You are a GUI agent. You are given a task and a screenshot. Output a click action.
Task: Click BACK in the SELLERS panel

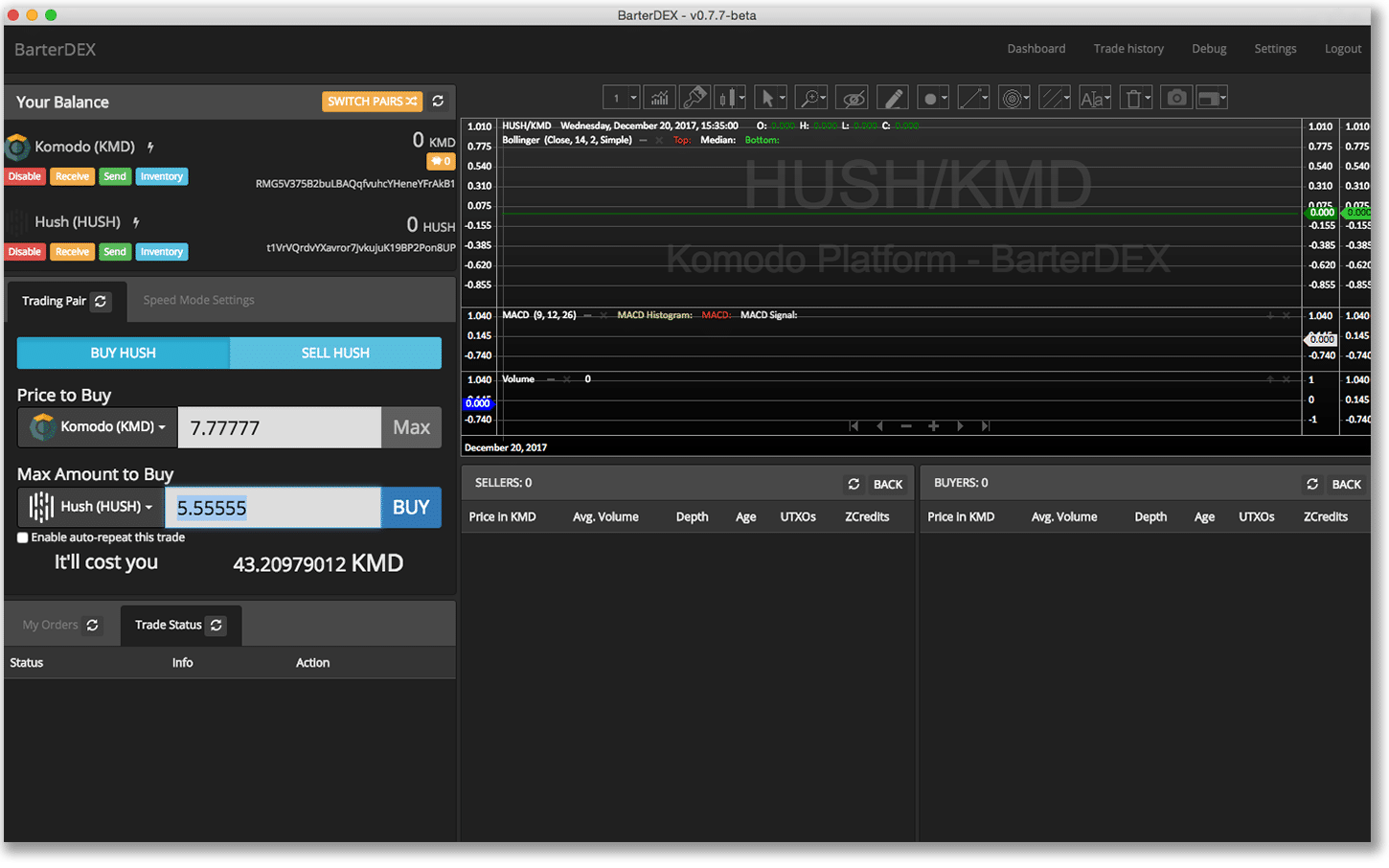[888, 484]
